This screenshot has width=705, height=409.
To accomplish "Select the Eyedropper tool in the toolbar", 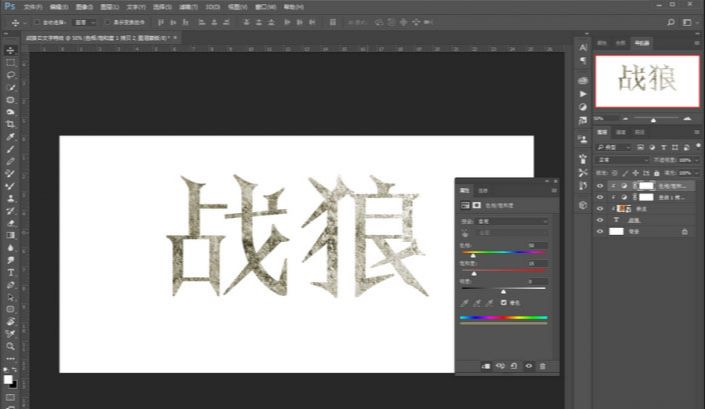I will point(10,137).
